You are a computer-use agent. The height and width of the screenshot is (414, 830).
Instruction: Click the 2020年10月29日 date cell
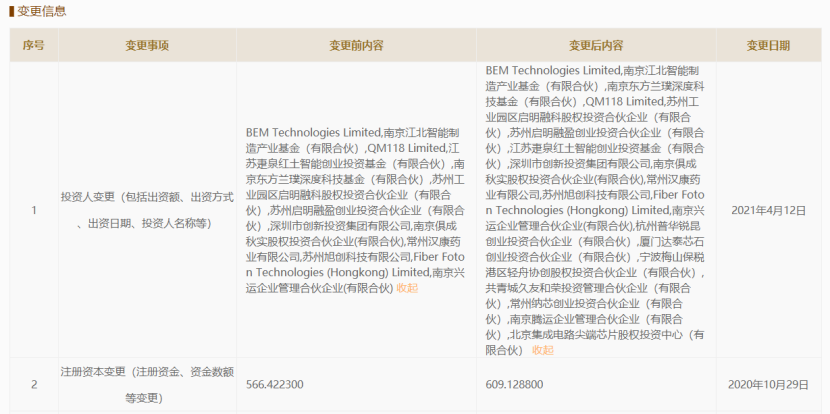coord(768,384)
